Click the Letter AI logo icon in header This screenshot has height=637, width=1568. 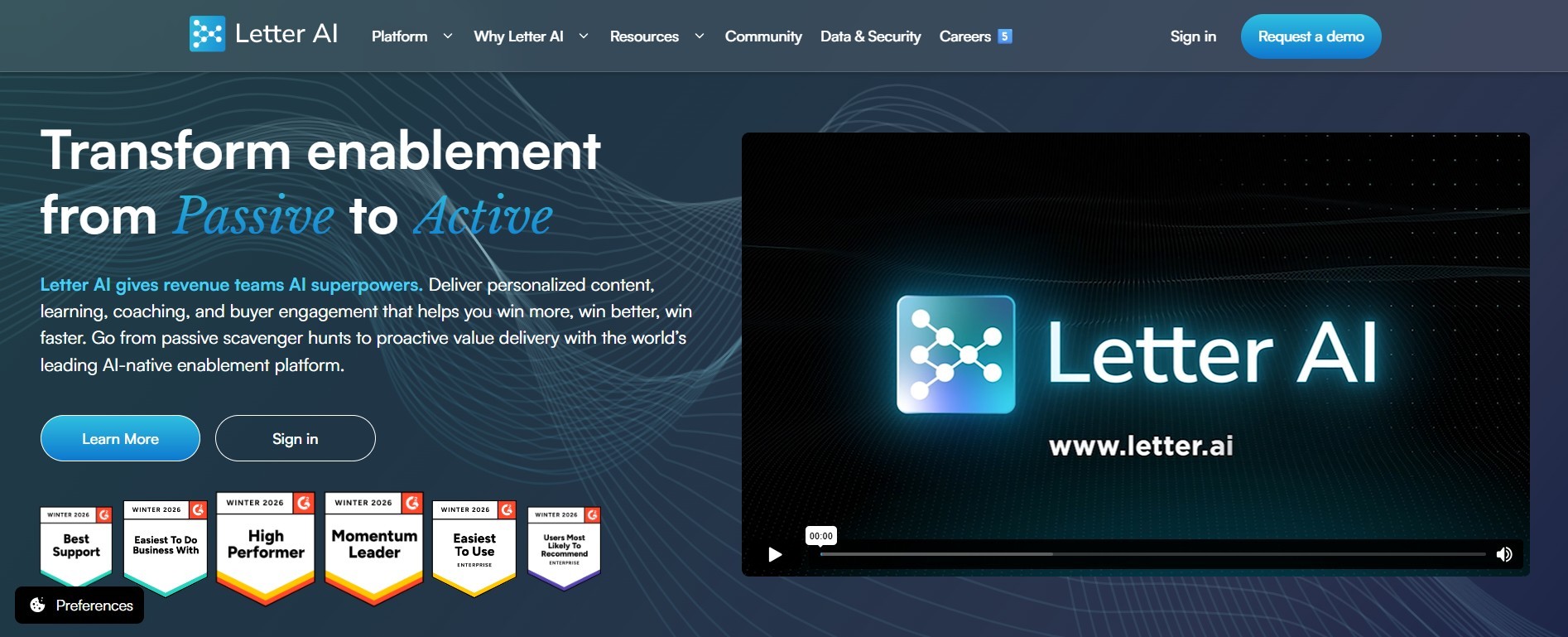point(207,34)
